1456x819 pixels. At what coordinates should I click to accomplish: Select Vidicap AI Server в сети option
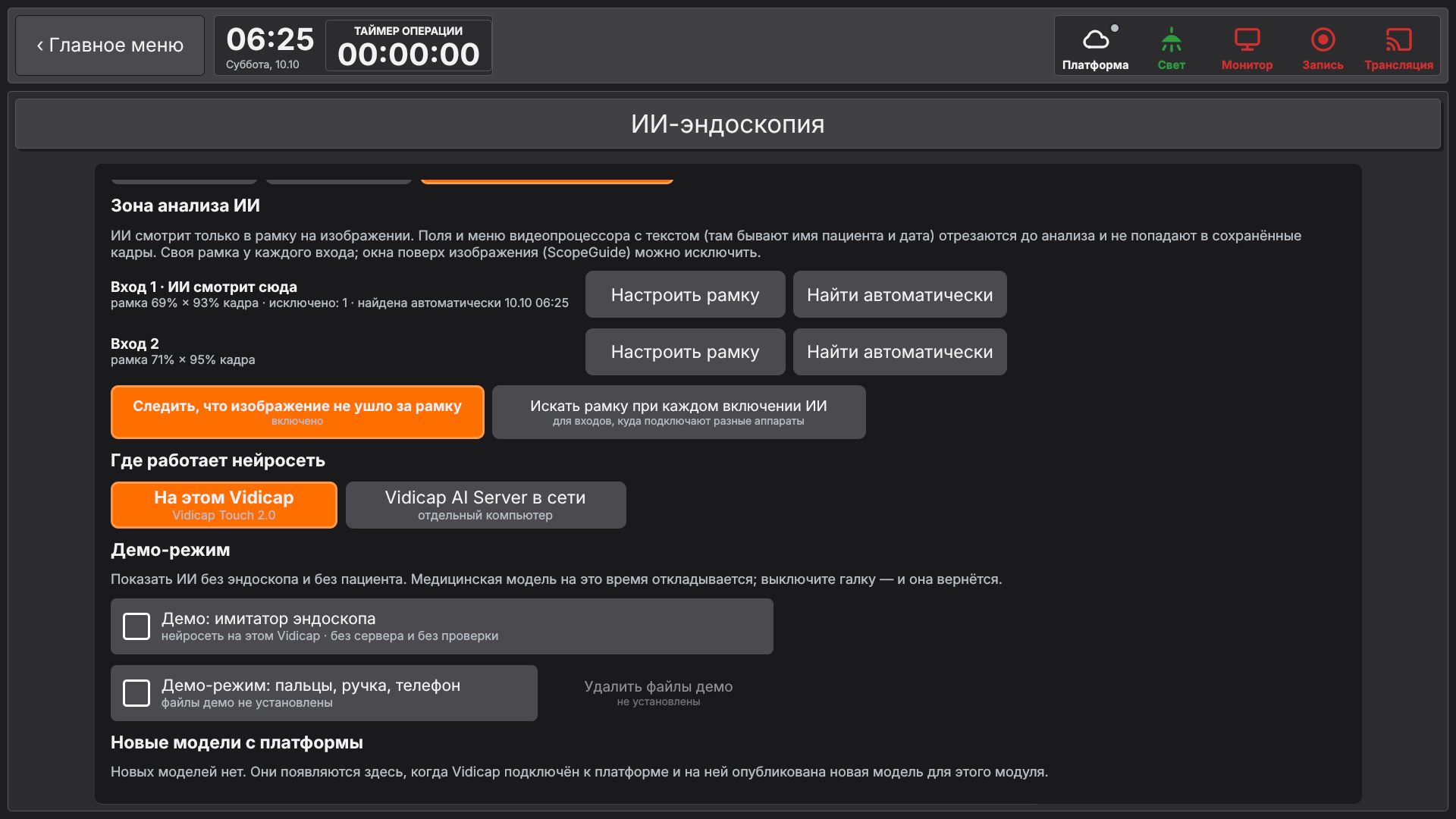point(485,505)
